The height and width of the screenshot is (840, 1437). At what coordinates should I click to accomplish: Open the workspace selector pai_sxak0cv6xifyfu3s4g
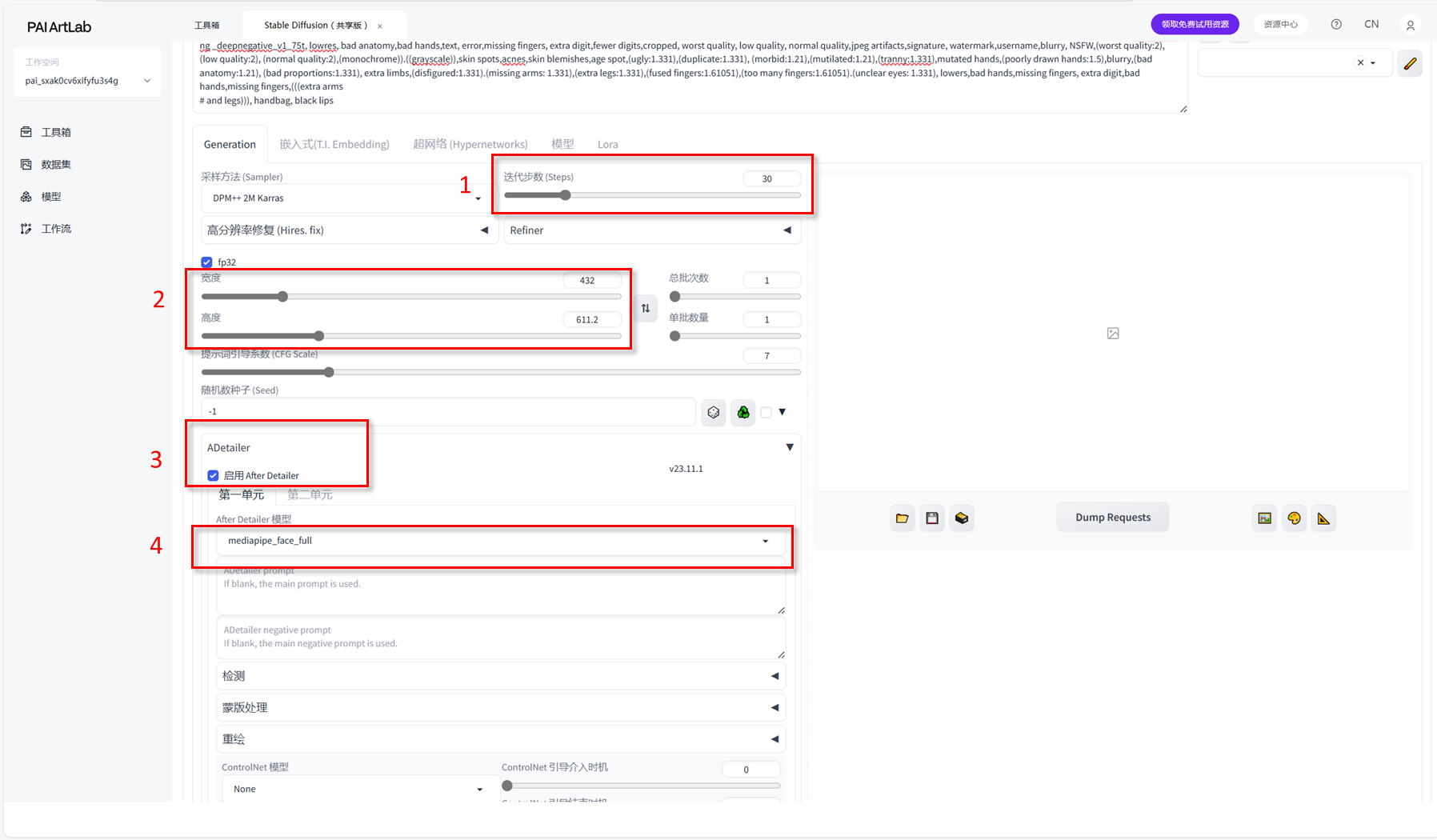88,81
